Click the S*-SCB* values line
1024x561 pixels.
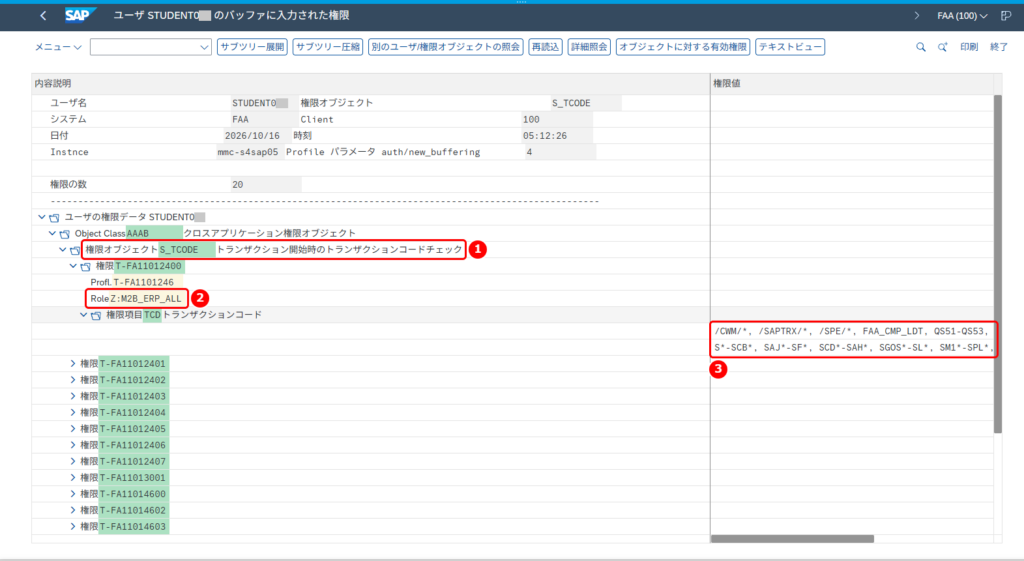pos(854,347)
